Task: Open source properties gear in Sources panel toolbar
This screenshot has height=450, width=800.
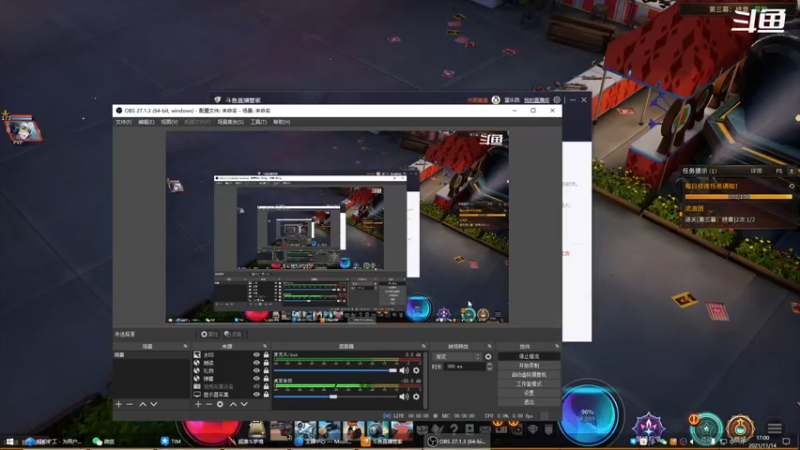Action: pos(220,404)
